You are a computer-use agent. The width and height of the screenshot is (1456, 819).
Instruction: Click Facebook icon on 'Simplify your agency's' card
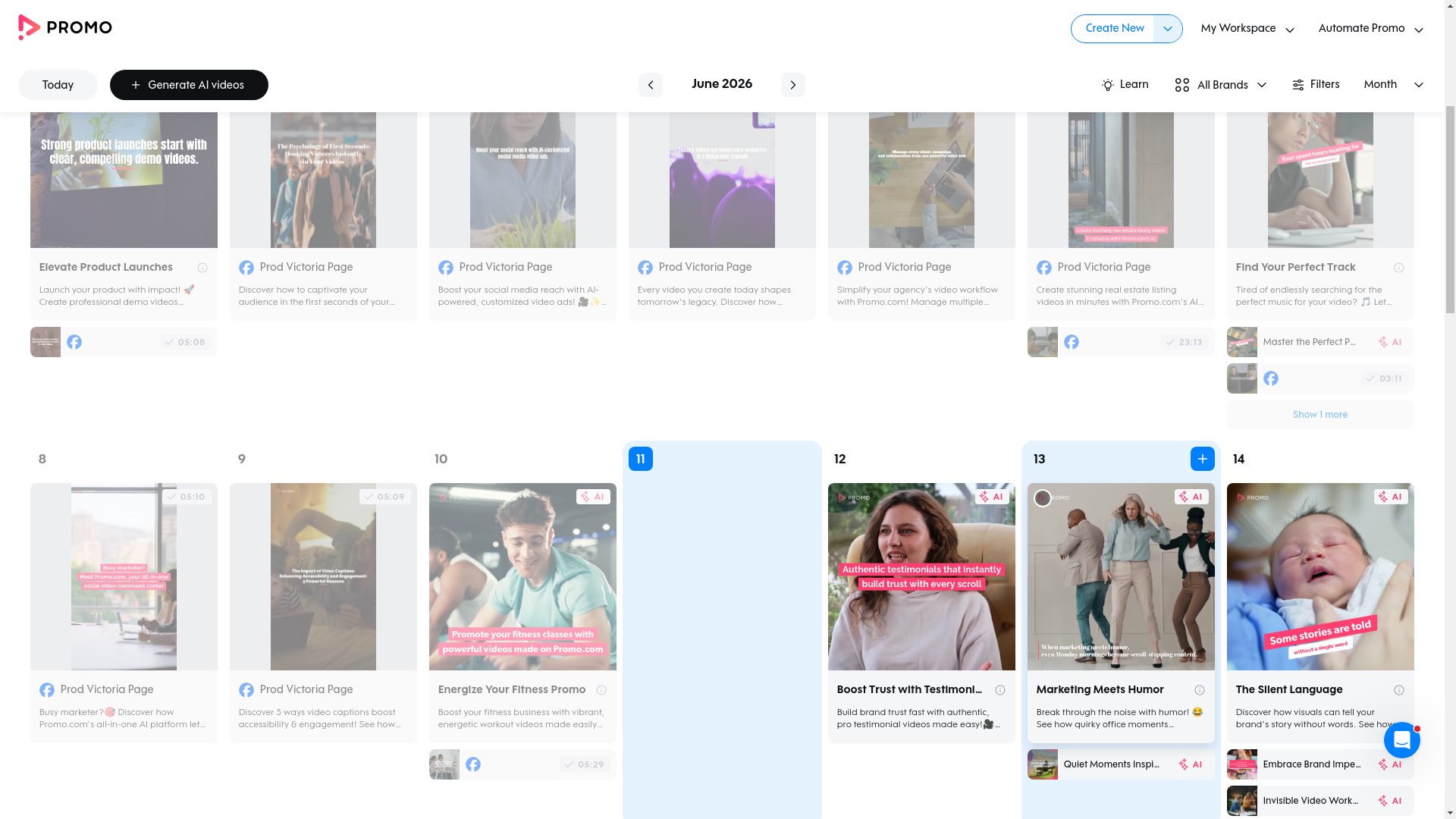(845, 268)
